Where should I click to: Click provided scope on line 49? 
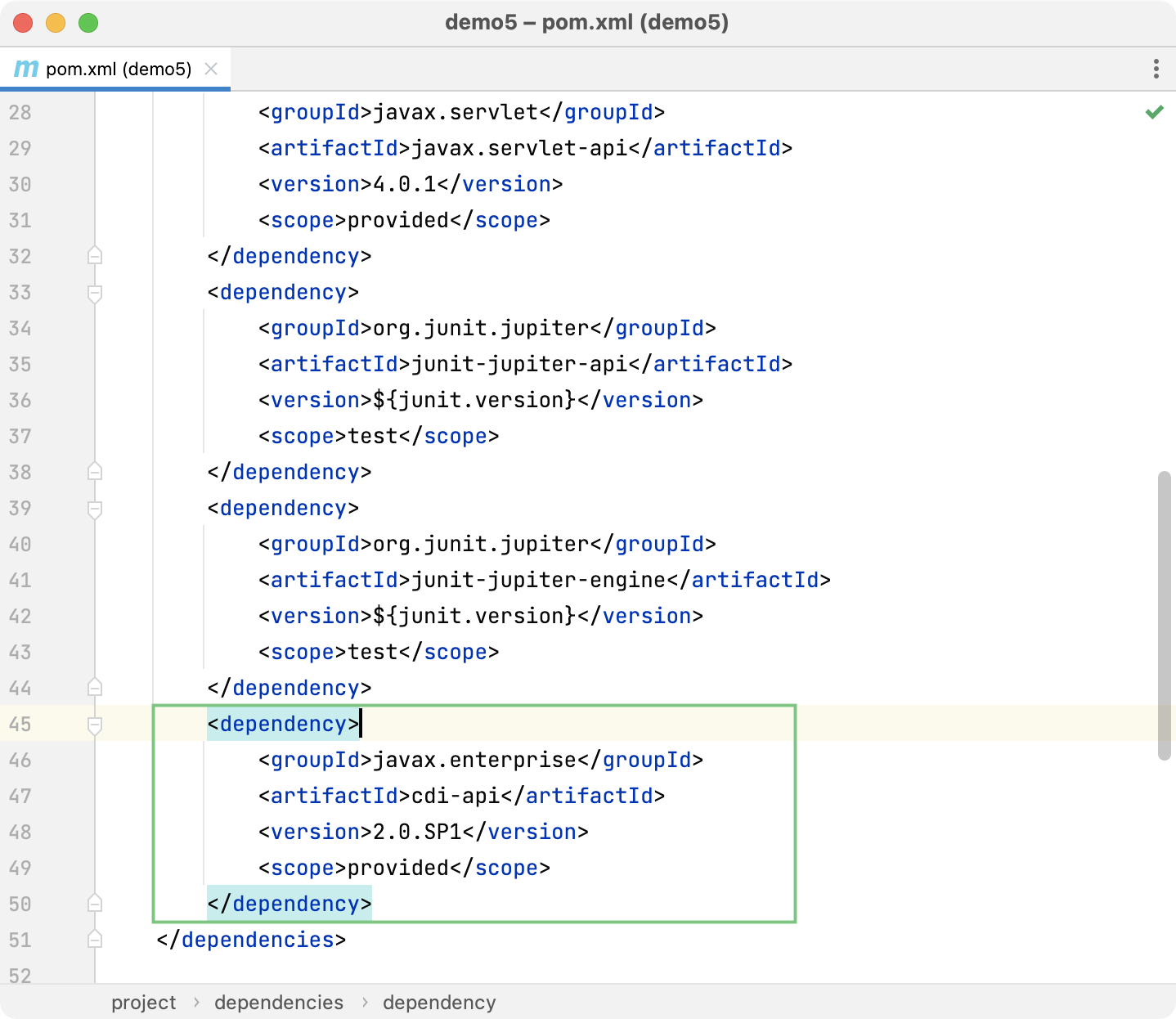(398, 868)
